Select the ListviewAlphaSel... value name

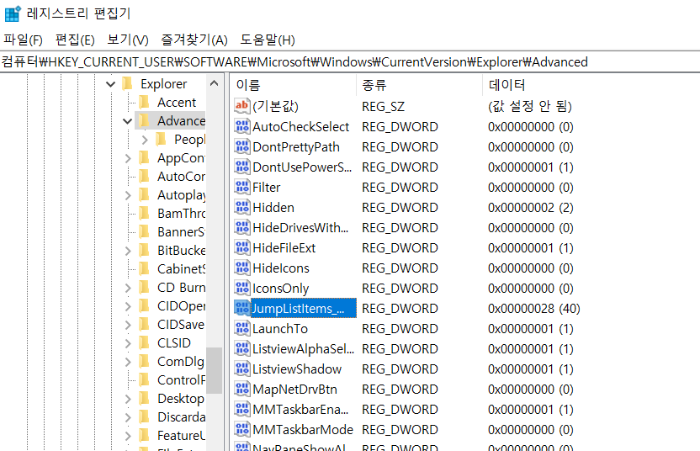pos(303,349)
